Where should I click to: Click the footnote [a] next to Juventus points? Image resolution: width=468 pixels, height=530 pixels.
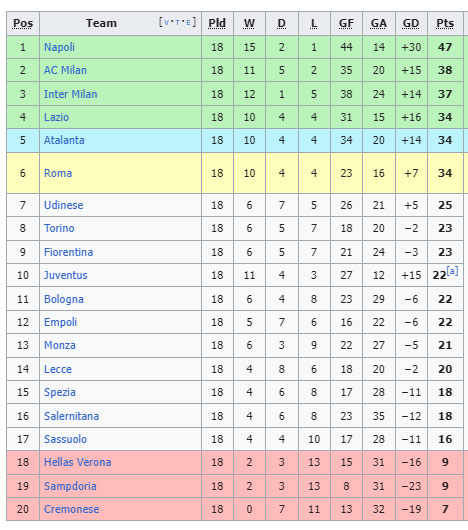(x=452, y=271)
